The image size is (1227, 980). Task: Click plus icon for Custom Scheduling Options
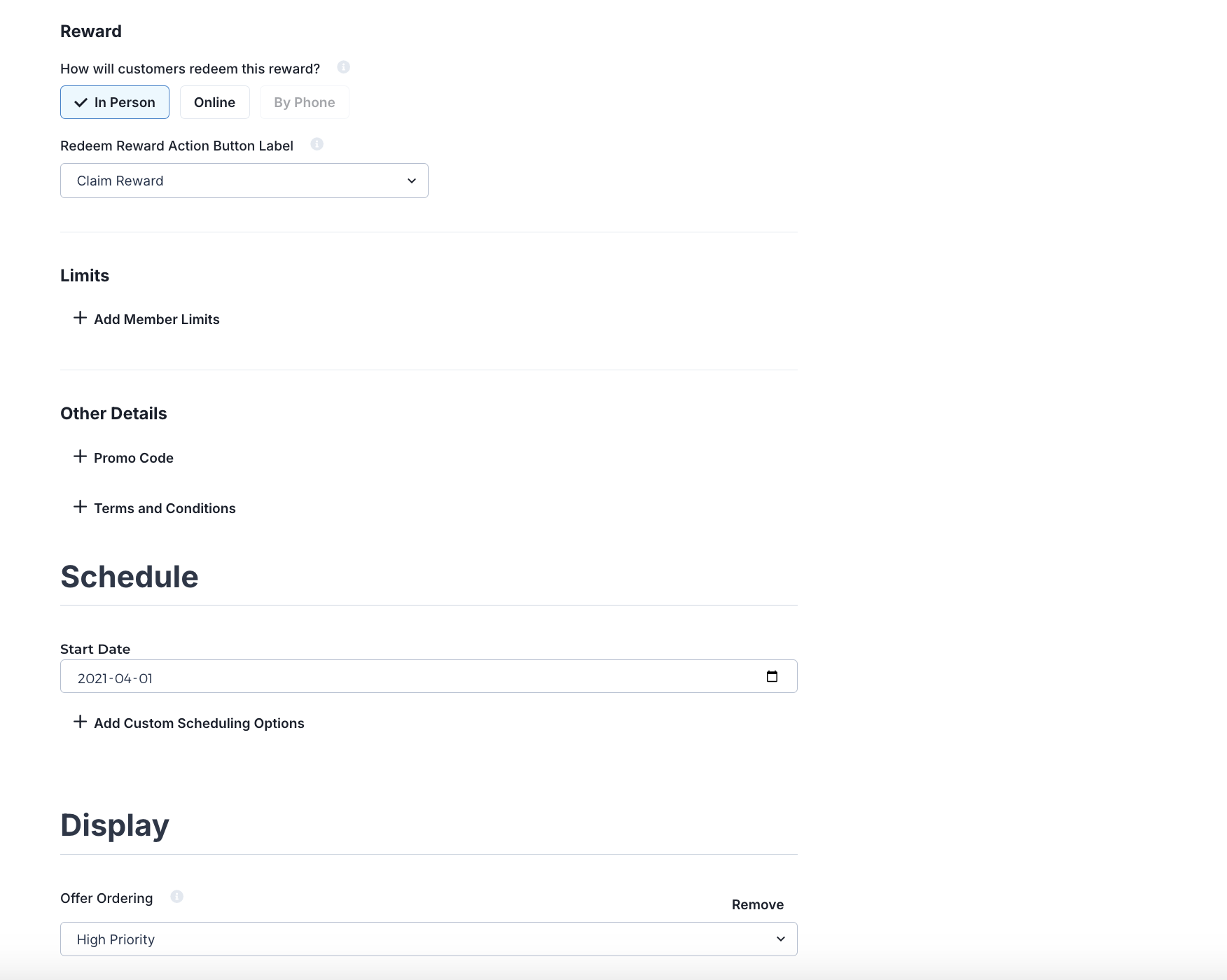tap(81, 722)
